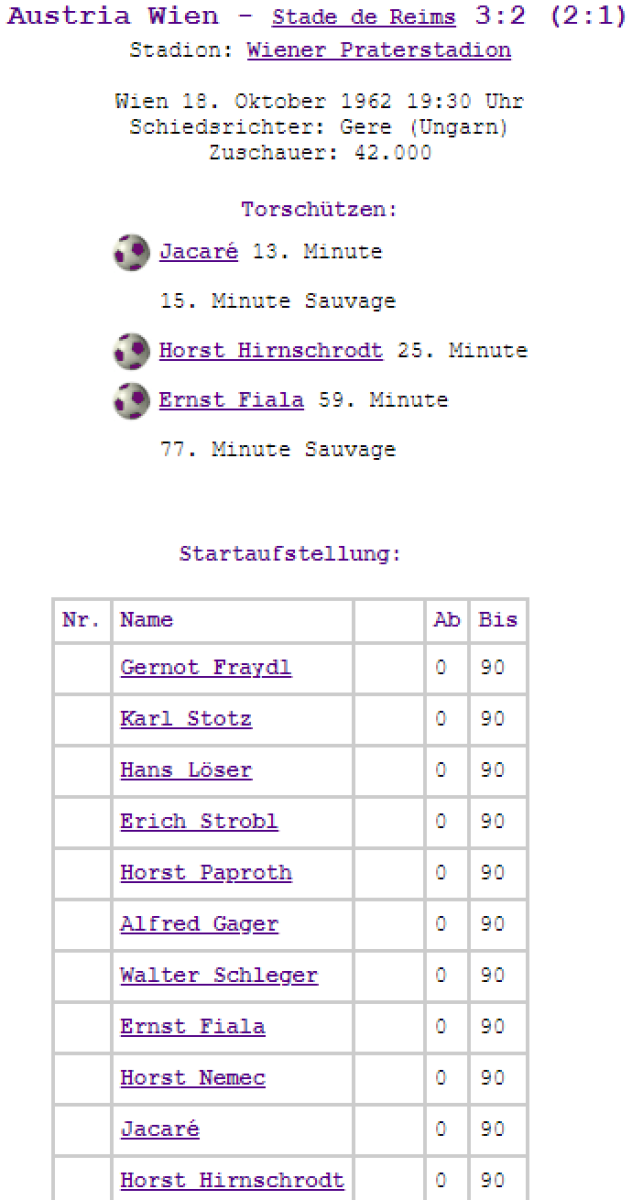The image size is (632, 1200).
Task: Click the ball icon beside Ernst Fiala's goal
Action: point(131,400)
